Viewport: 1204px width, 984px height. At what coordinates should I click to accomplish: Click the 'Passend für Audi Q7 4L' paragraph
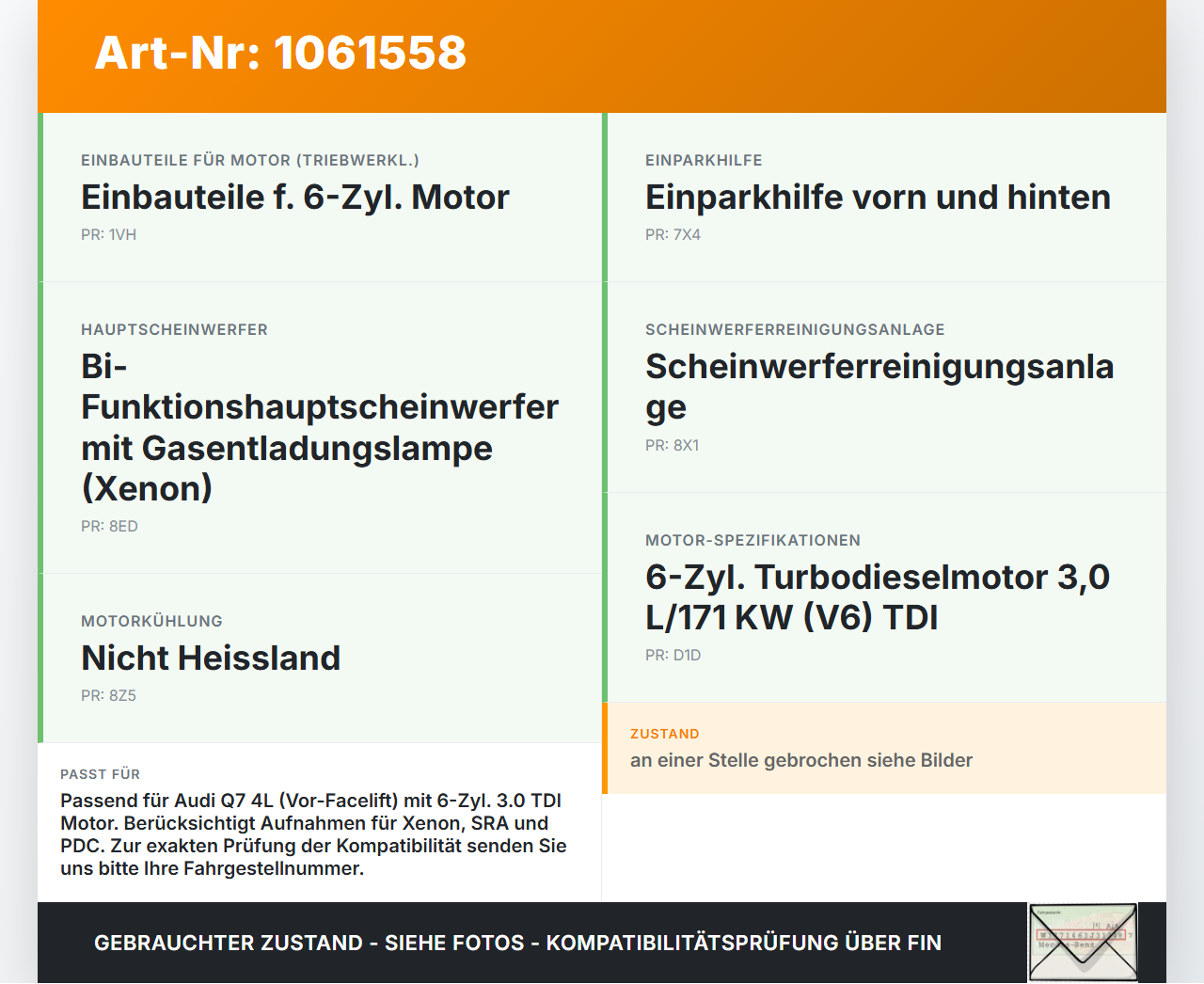pyautogui.click(x=313, y=834)
